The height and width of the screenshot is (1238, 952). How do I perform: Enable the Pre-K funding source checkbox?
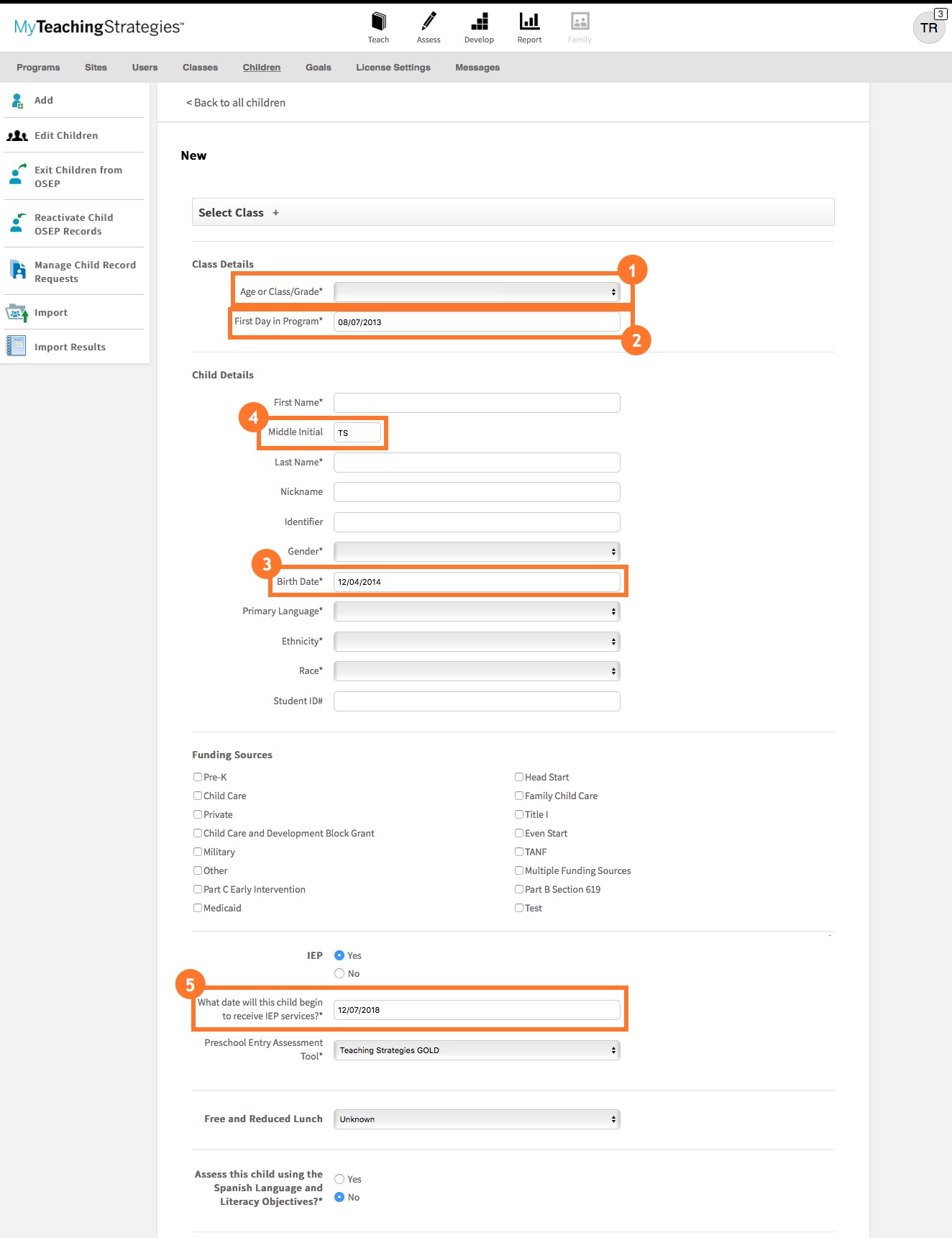[x=198, y=777]
